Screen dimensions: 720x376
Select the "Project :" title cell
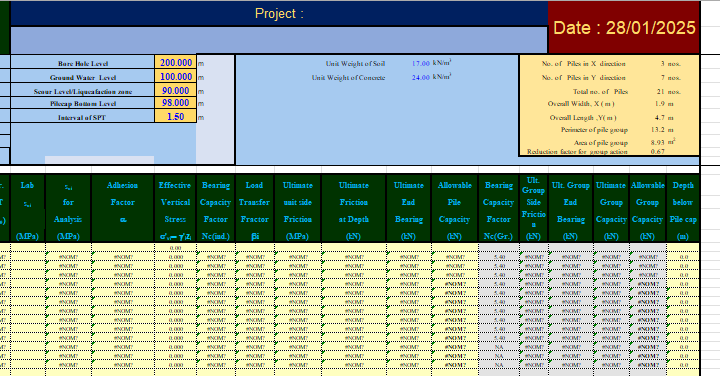pos(279,13)
